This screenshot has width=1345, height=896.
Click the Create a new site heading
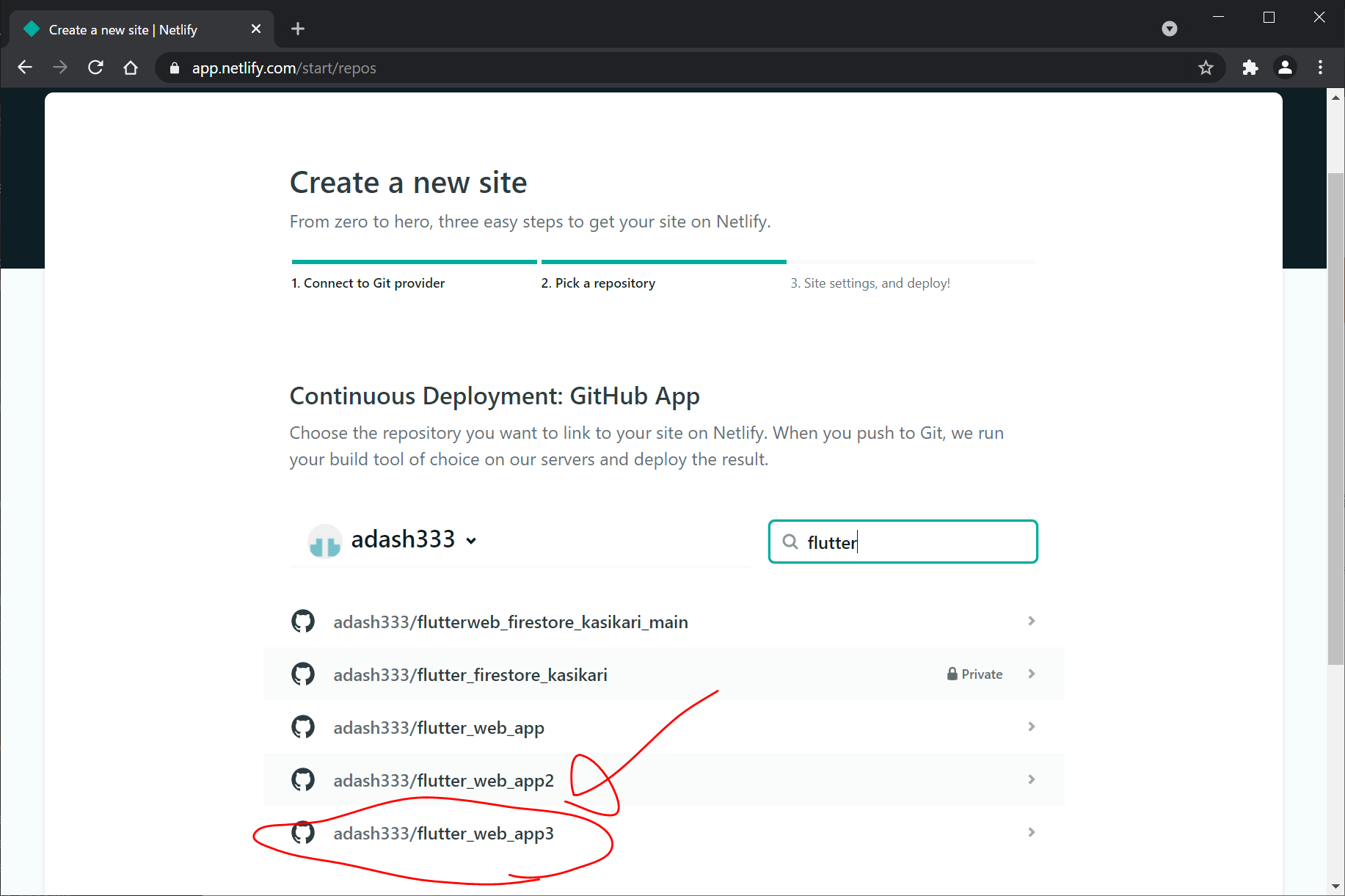click(x=408, y=183)
